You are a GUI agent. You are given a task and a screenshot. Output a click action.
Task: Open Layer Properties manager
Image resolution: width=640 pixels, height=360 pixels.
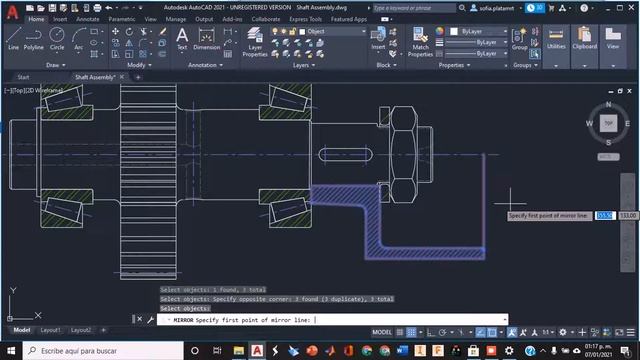point(255,42)
